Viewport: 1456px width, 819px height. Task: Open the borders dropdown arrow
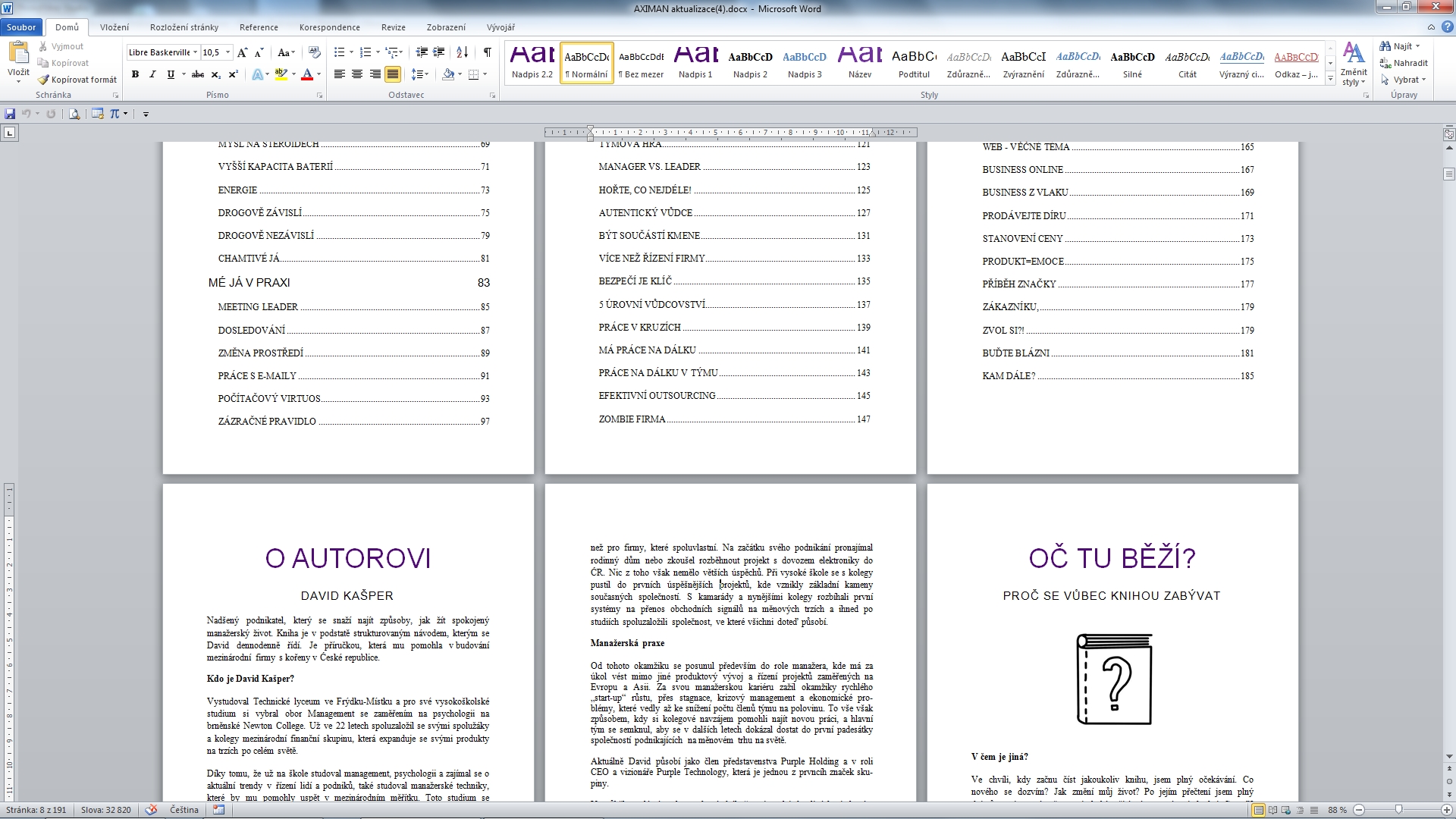coord(485,74)
